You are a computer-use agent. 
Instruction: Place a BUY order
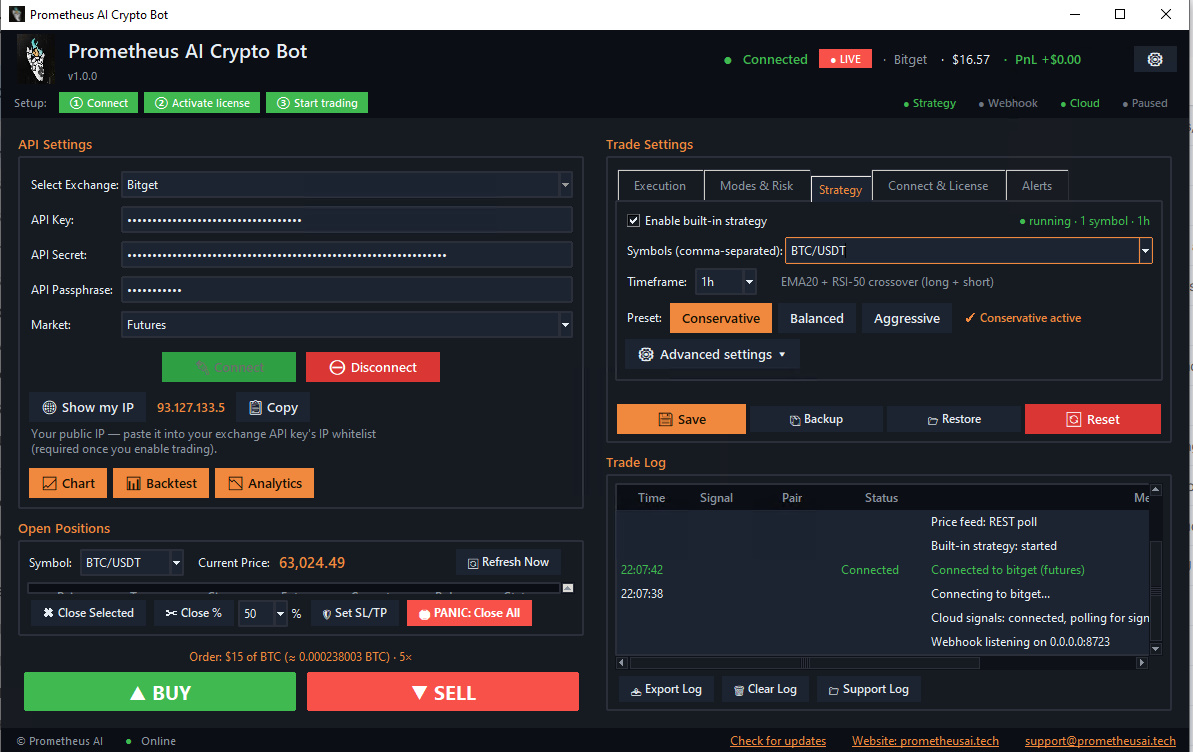coord(160,692)
